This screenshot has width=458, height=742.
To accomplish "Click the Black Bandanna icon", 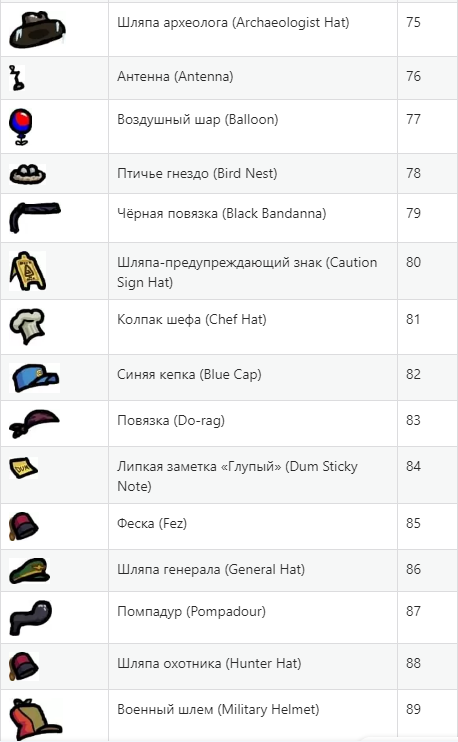I will (x=35, y=218).
